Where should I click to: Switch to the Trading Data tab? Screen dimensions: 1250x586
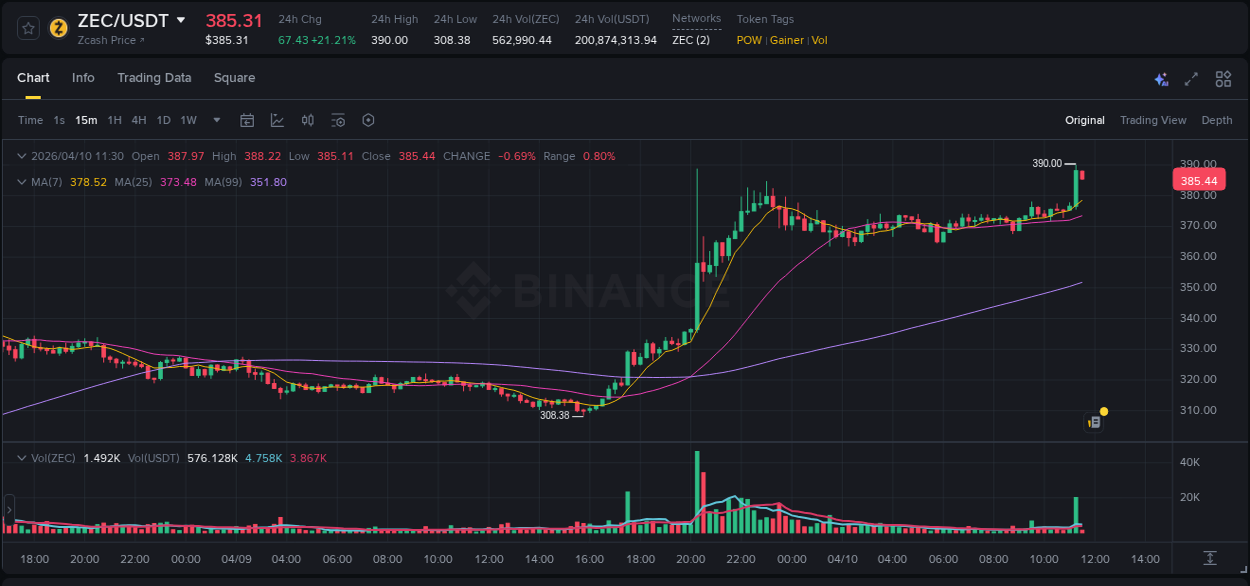tap(154, 78)
